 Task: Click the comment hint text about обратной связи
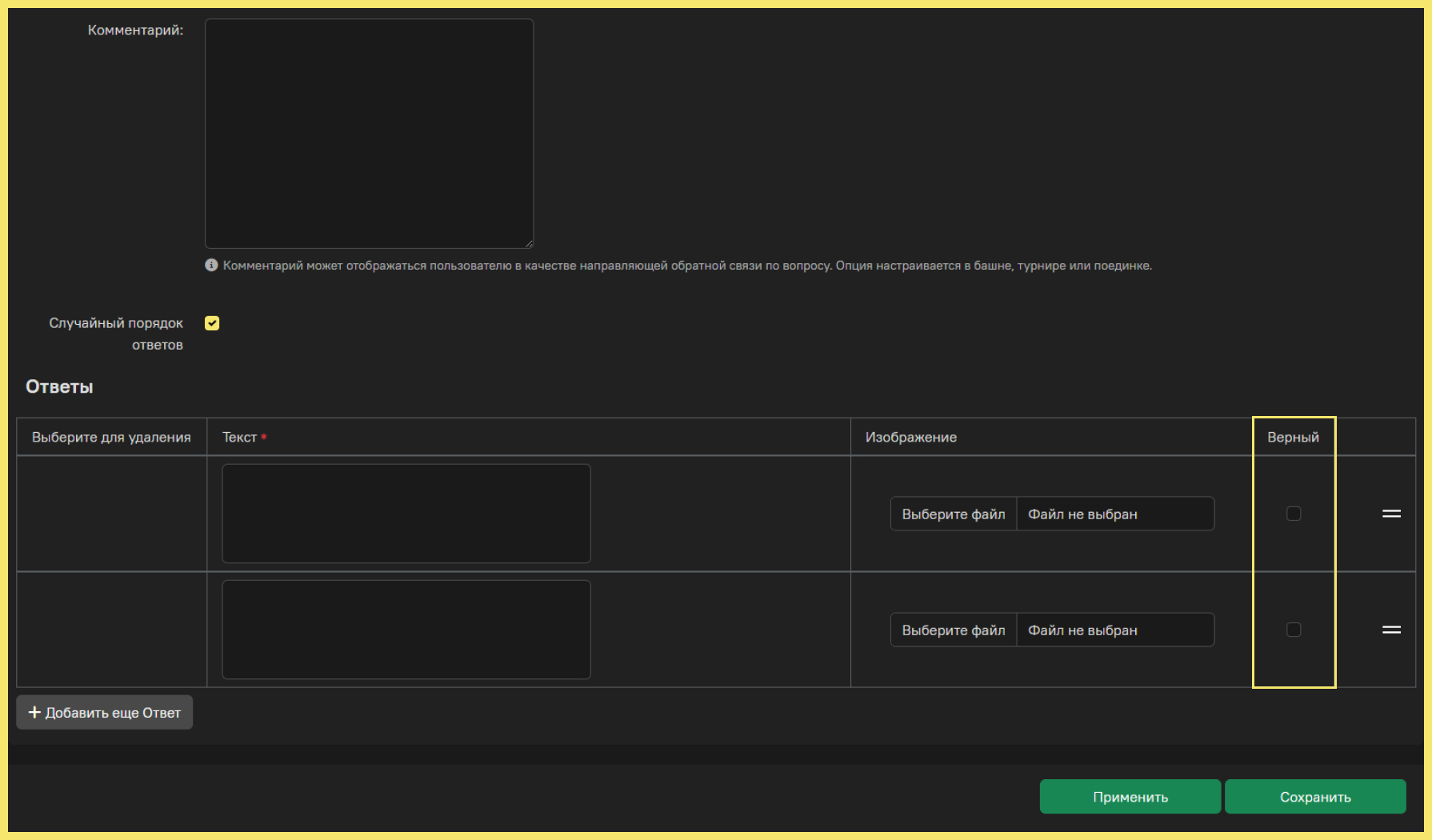(687, 265)
